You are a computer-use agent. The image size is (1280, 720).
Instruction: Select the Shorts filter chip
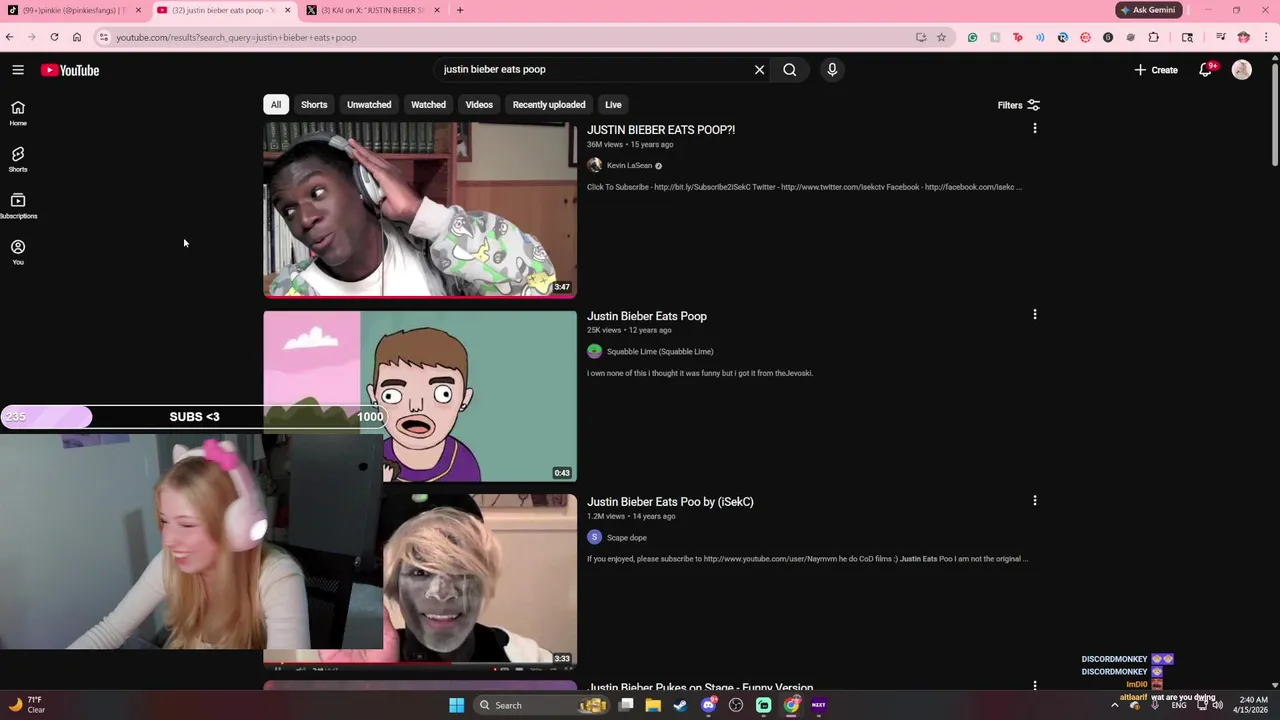point(314,104)
